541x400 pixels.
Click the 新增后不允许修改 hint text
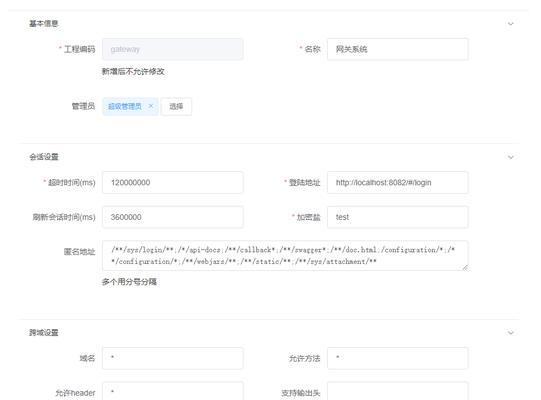[133, 71]
